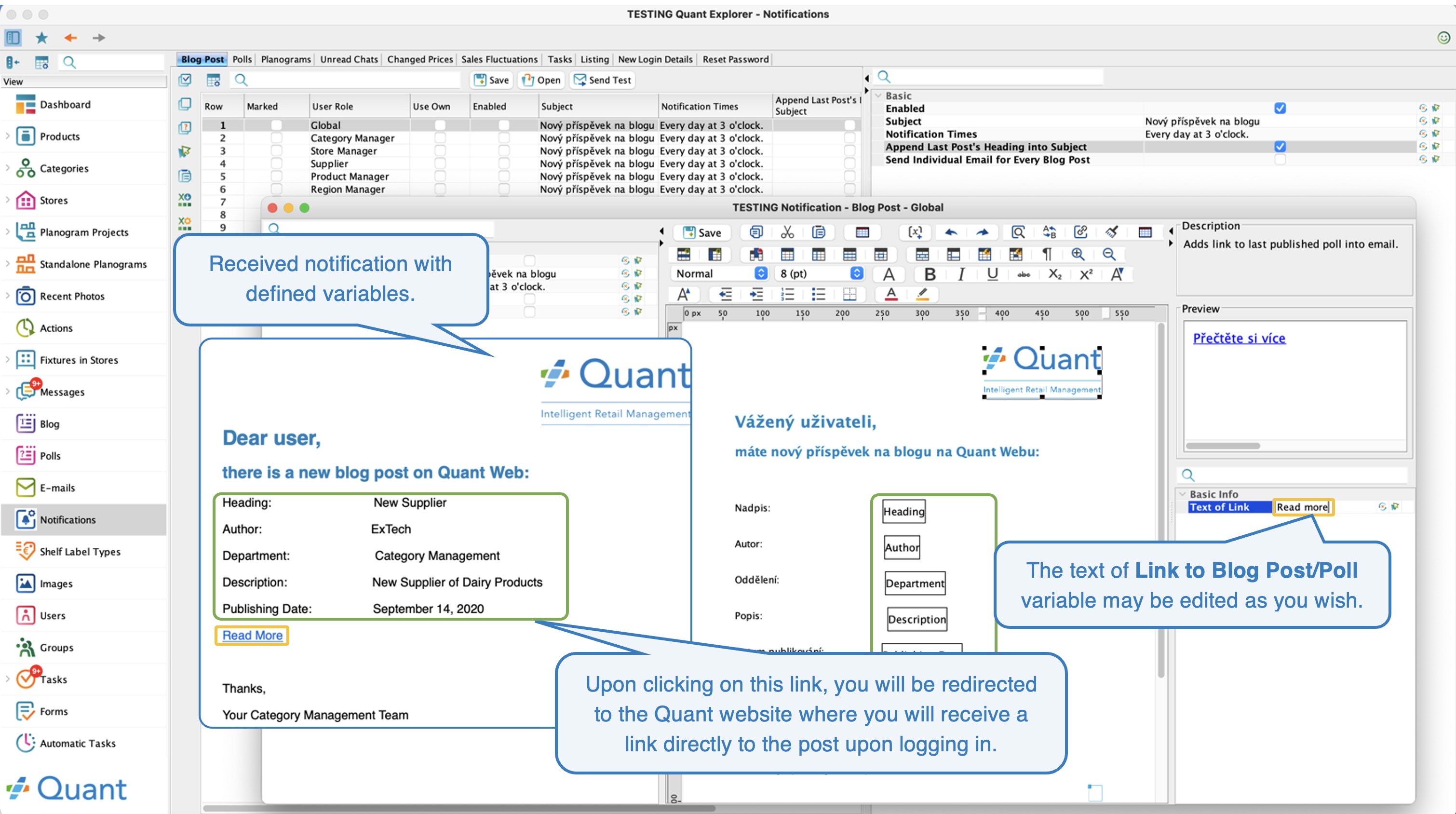
Task: Switch to the Planograms tab
Action: click(x=286, y=59)
